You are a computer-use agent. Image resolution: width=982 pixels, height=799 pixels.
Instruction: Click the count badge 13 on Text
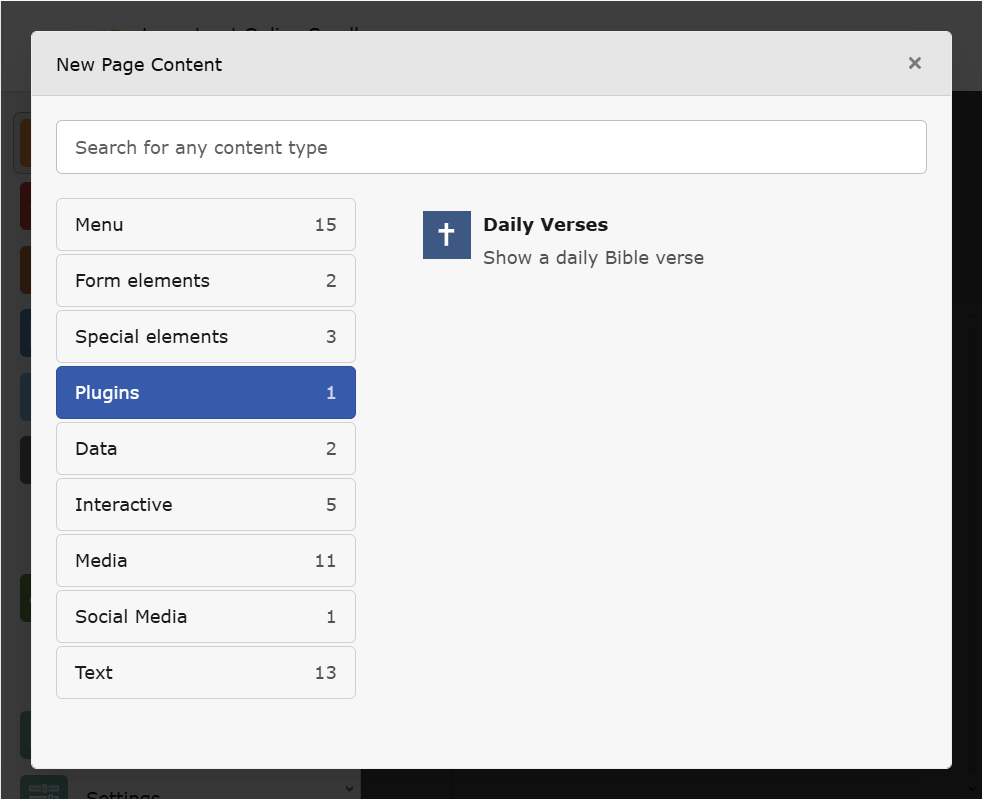pyautogui.click(x=325, y=673)
